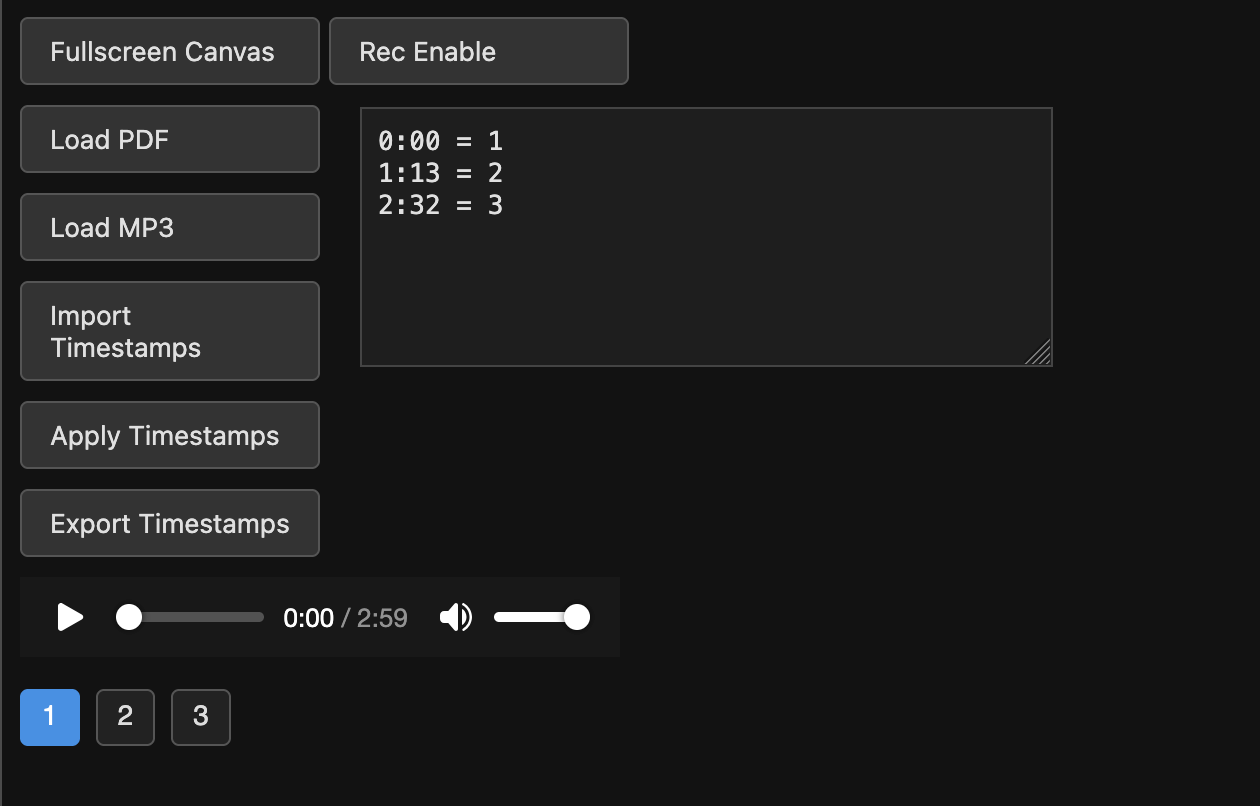Click the volume slider track
The image size is (1260, 806).
point(530,617)
